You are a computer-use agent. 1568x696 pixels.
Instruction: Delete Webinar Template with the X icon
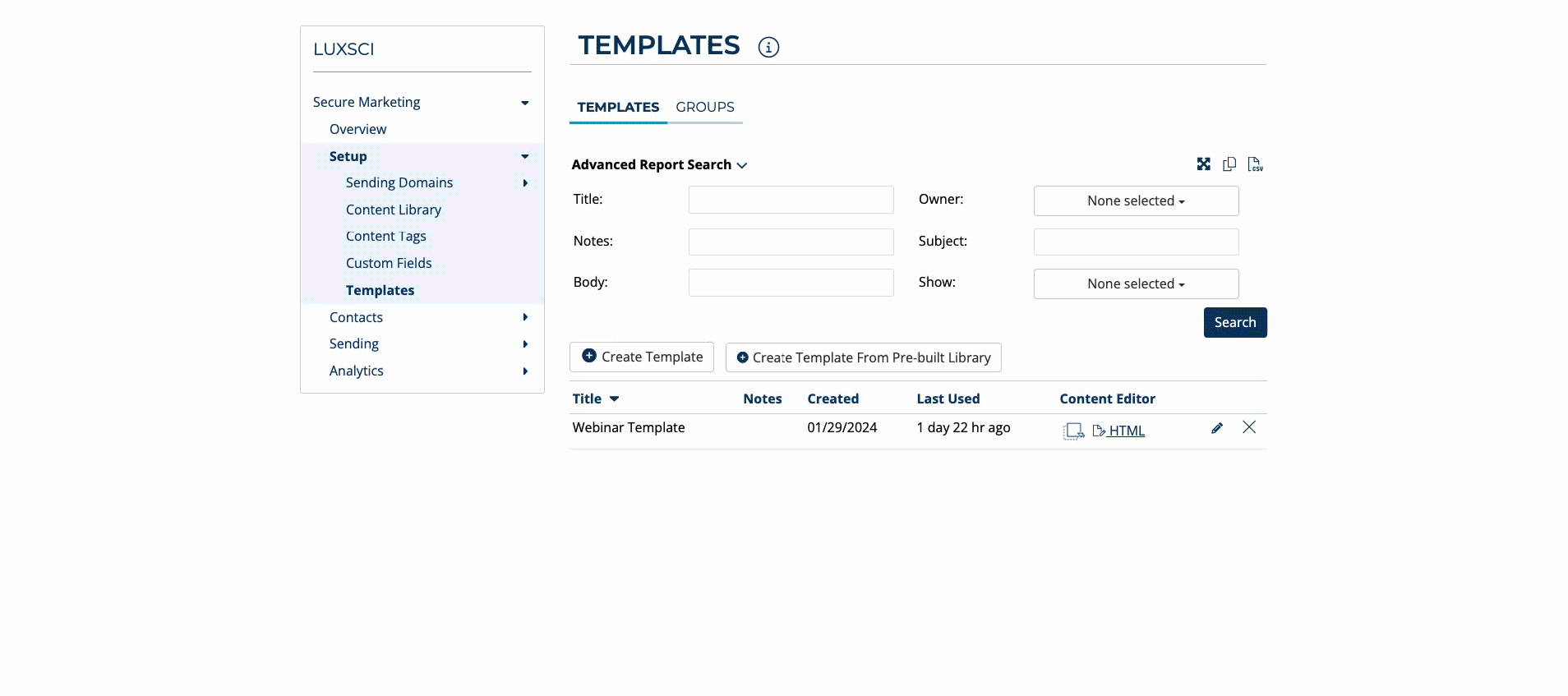(1249, 427)
